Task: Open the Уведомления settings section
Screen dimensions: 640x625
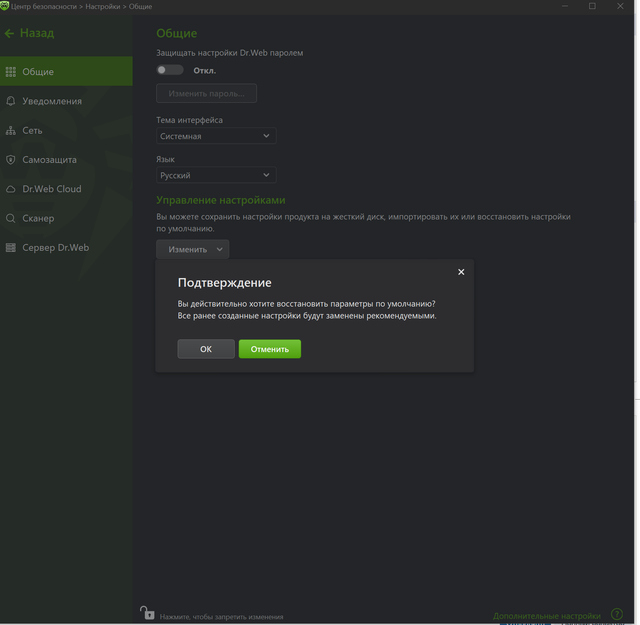Action: [66, 101]
